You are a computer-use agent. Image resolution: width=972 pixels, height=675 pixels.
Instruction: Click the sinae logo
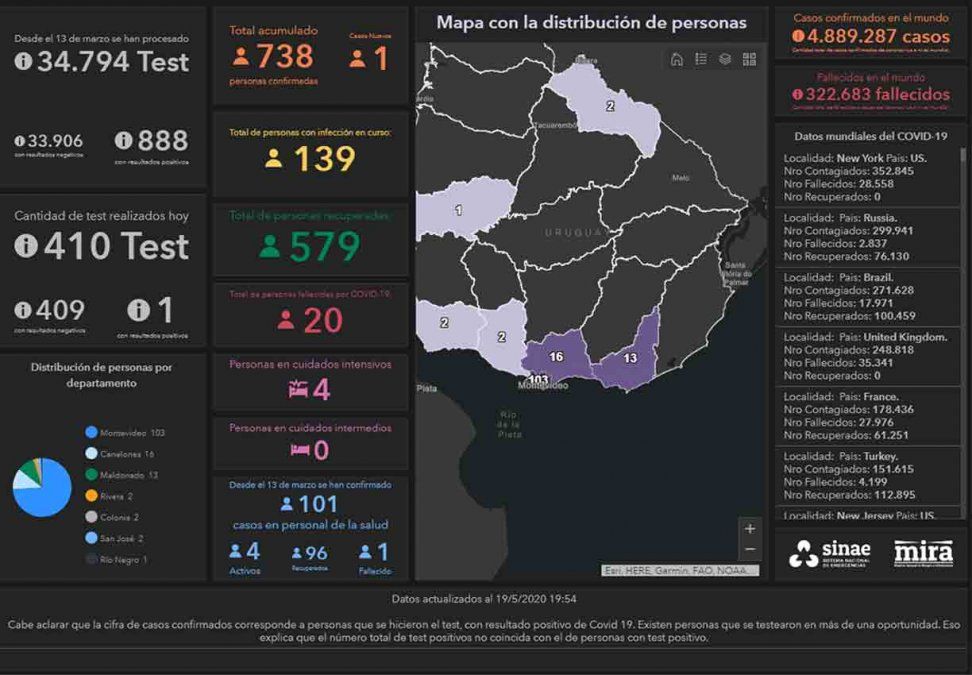[830, 553]
